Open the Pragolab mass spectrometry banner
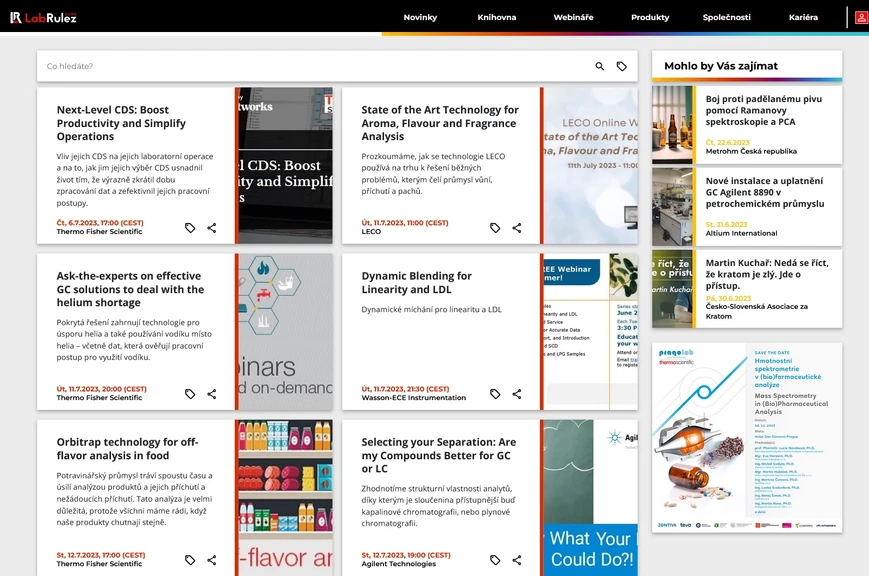 [747, 437]
